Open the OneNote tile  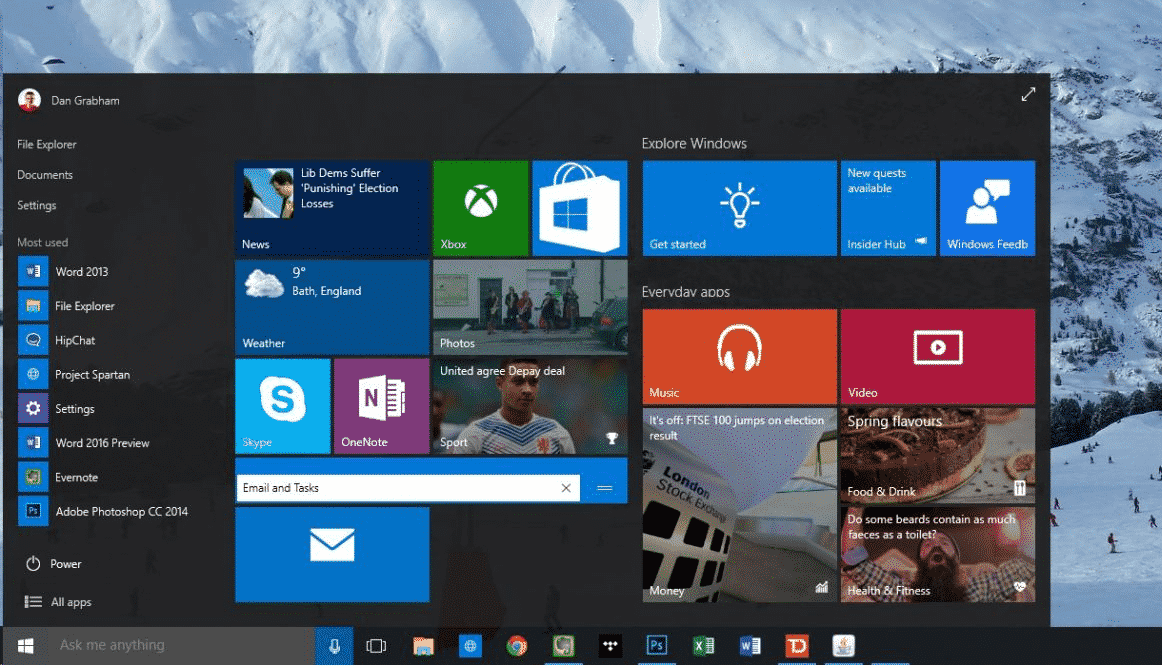382,406
